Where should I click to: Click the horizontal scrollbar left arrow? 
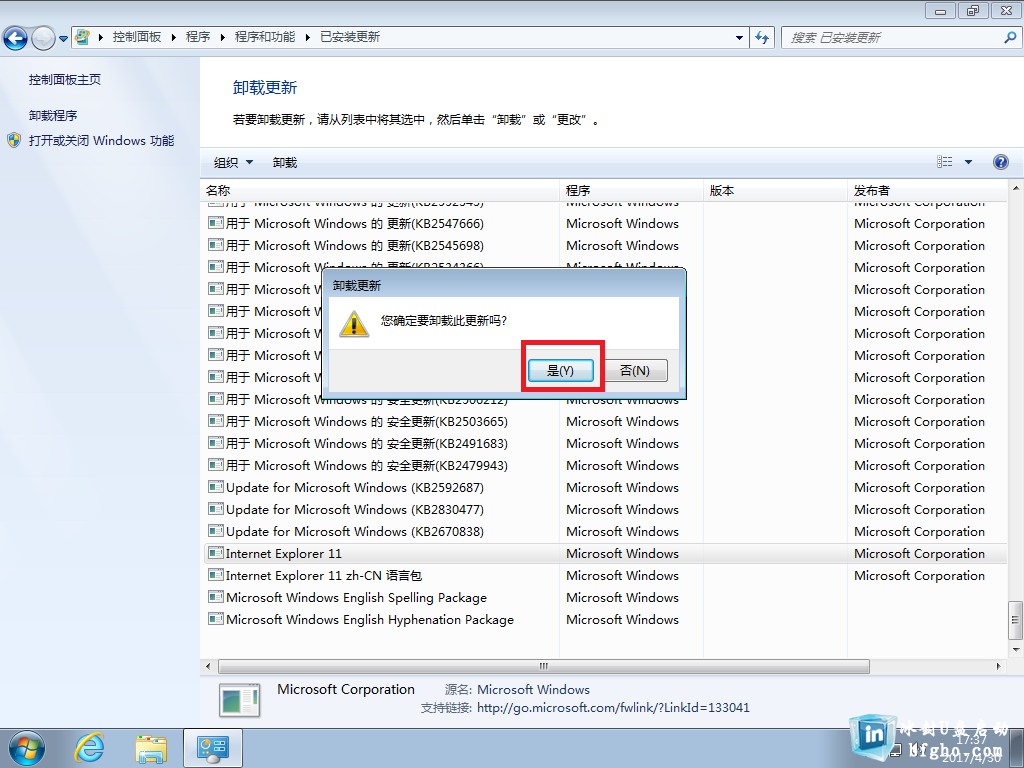point(208,666)
